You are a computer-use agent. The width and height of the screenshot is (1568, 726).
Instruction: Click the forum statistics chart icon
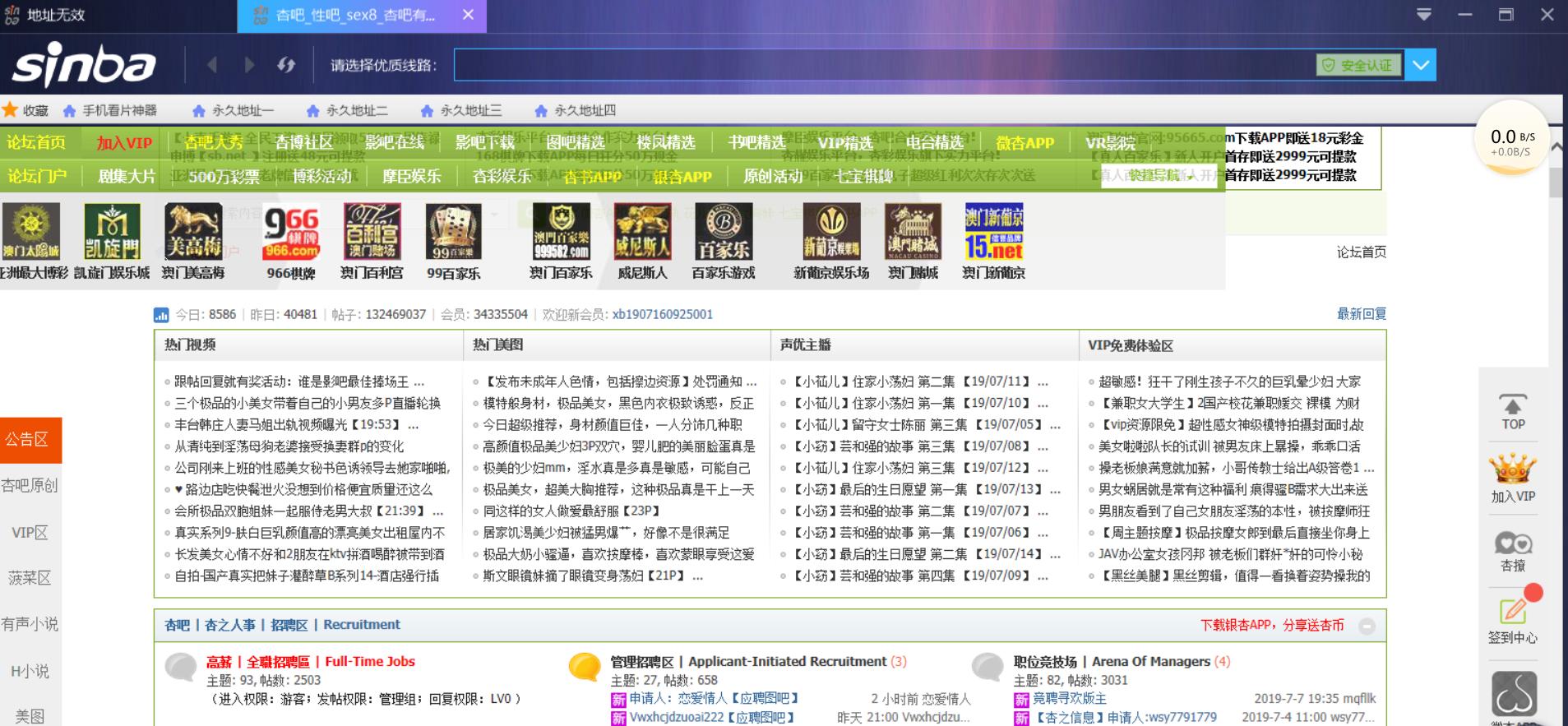(x=161, y=315)
